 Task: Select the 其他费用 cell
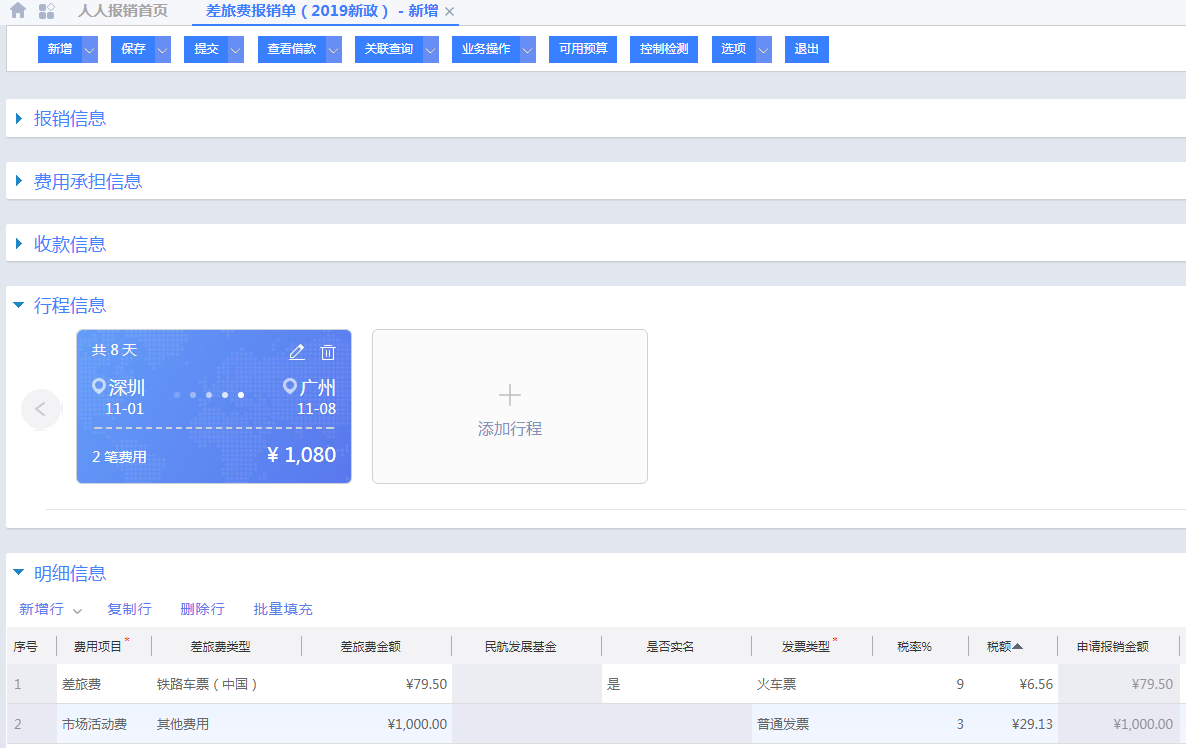[x=226, y=725]
